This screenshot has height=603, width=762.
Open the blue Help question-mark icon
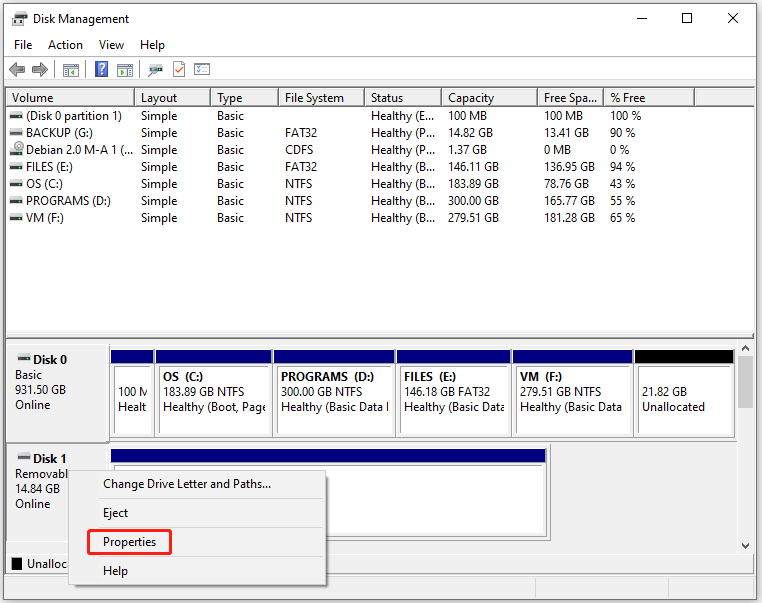101,69
